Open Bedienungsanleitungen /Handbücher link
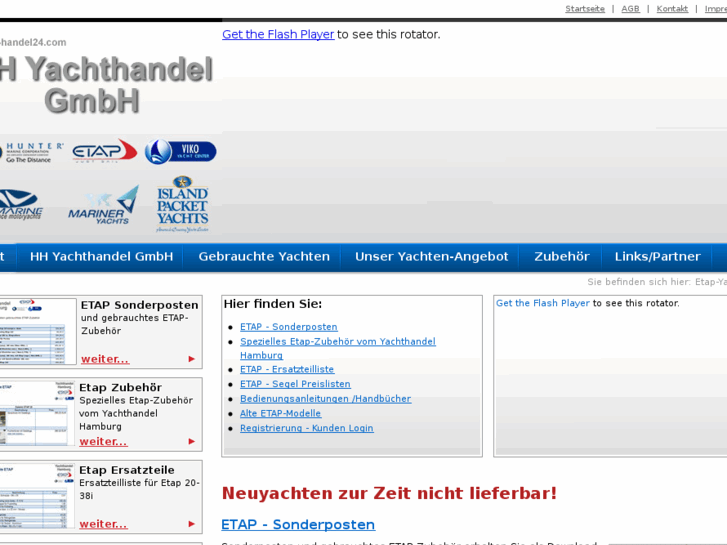This screenshot has width=727, height=545. click(325, 399)
